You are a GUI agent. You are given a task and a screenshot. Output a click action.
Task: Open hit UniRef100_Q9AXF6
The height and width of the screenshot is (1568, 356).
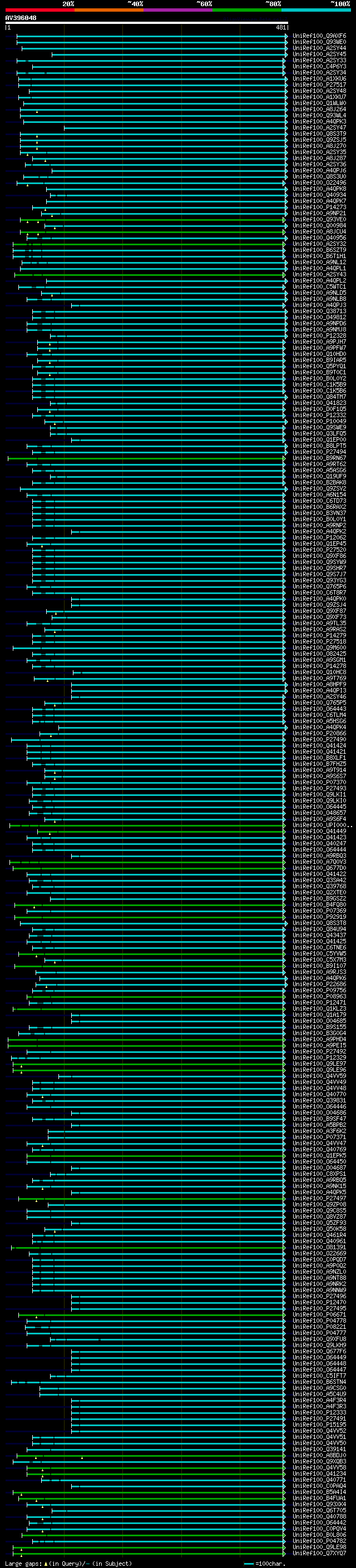tap(319, 37)
